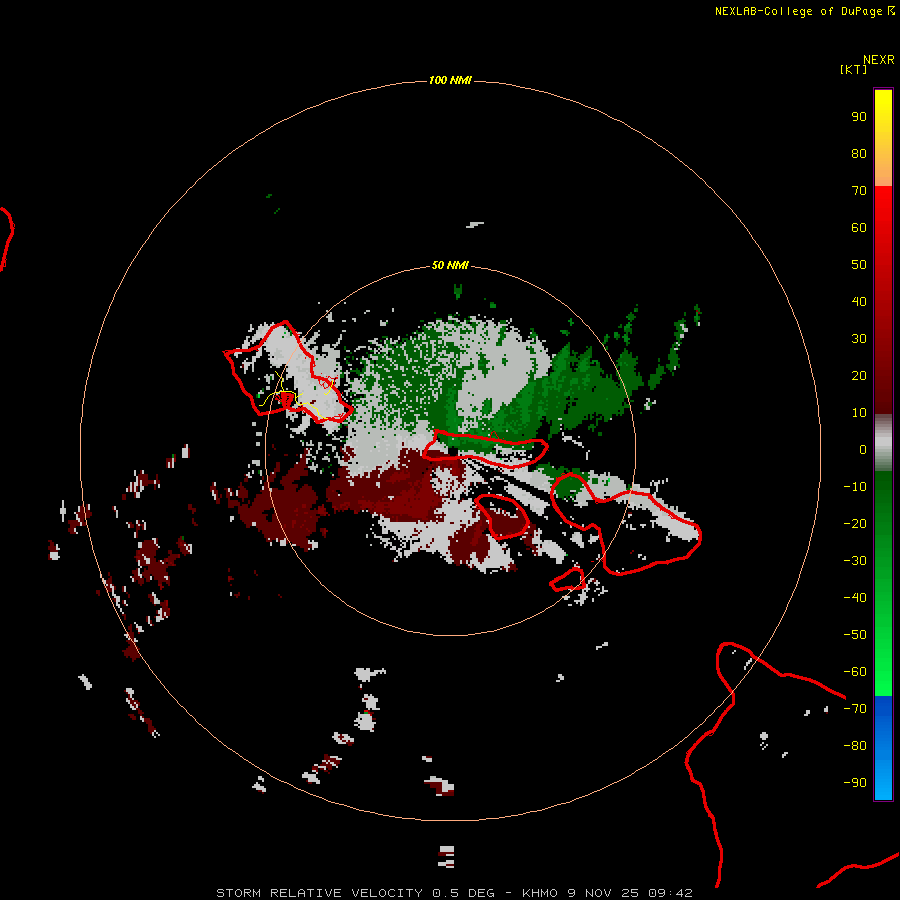The image size is (900, 900).
Task: Click the [KT] units label
Action: (853, 69)
